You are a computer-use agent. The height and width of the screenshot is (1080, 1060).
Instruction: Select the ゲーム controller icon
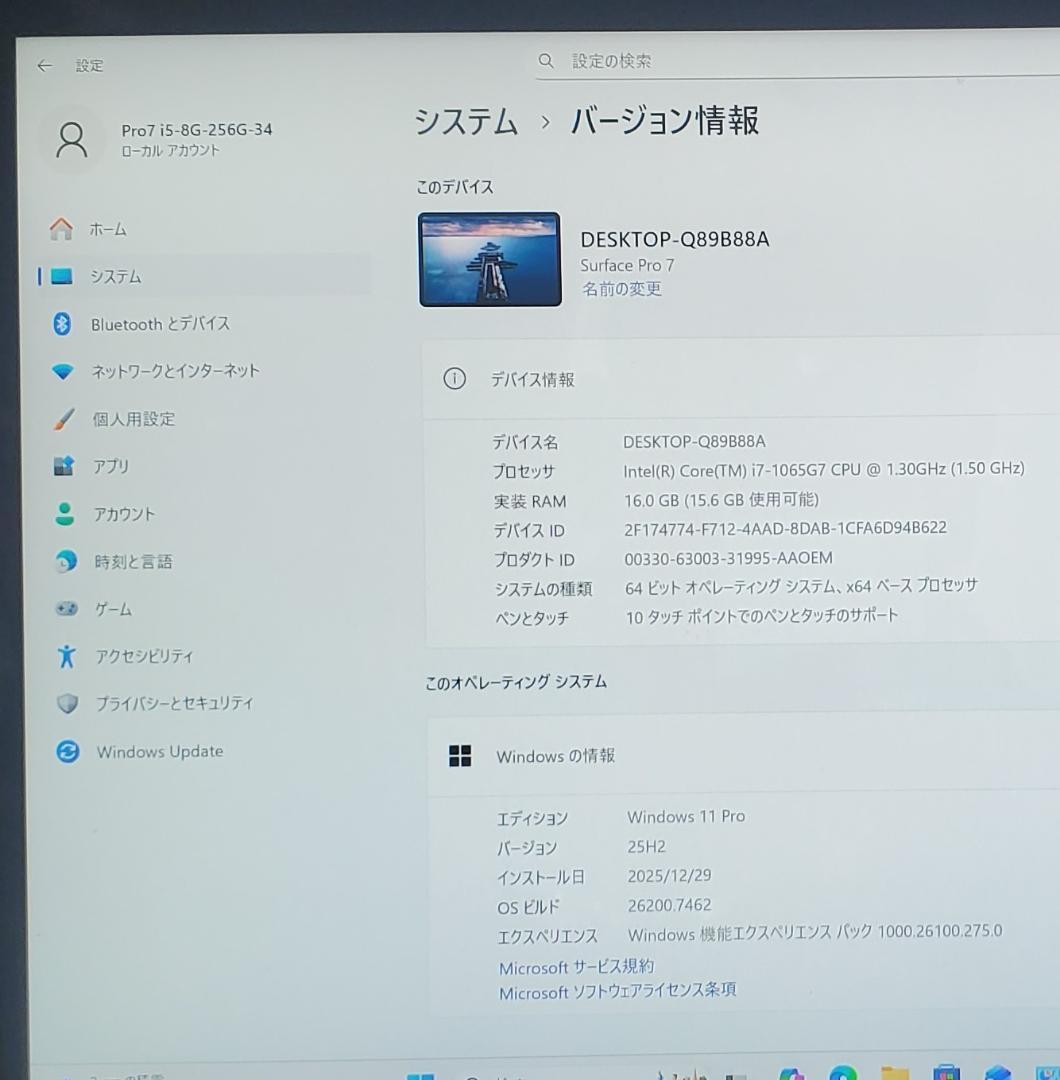point(64,609)
